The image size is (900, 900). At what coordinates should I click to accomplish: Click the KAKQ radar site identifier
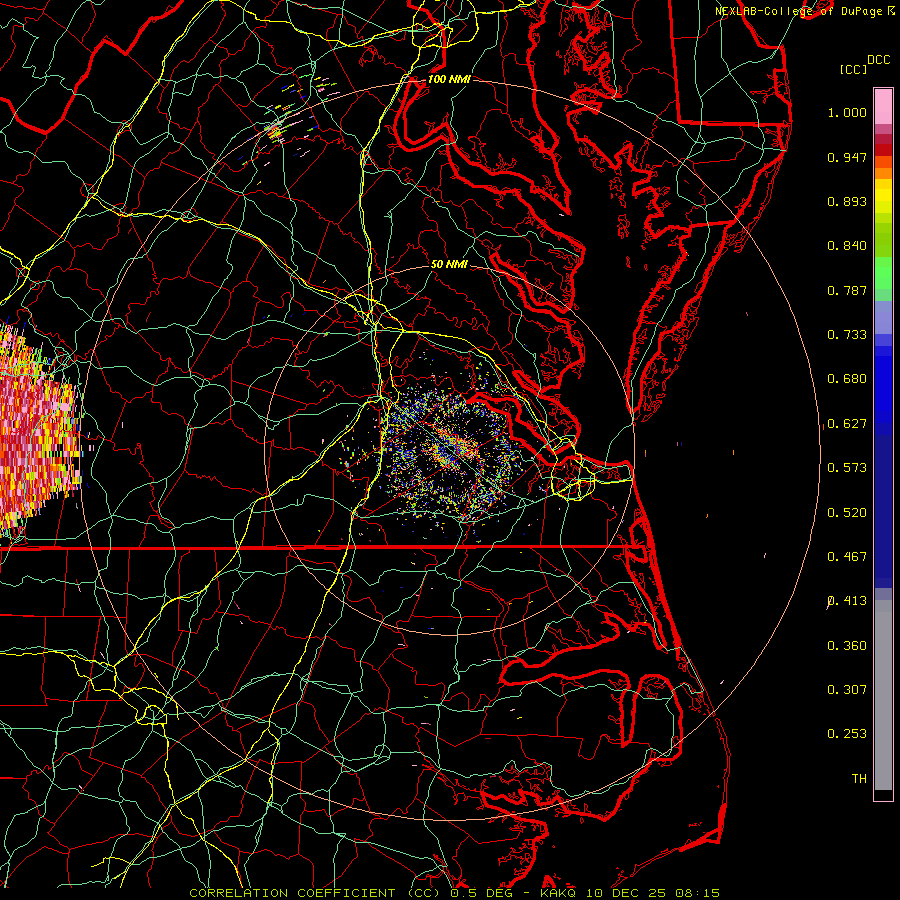(x=559, y=893)
